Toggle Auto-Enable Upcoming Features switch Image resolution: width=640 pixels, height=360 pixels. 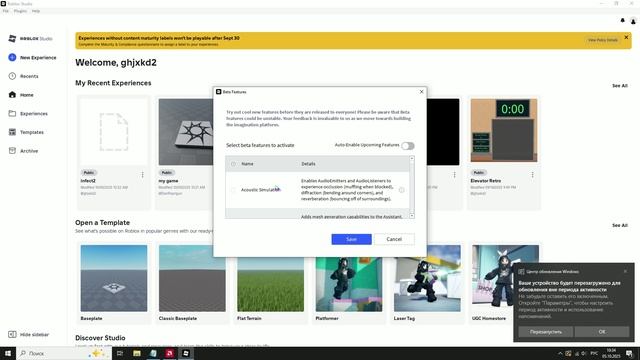coord(408,146)
